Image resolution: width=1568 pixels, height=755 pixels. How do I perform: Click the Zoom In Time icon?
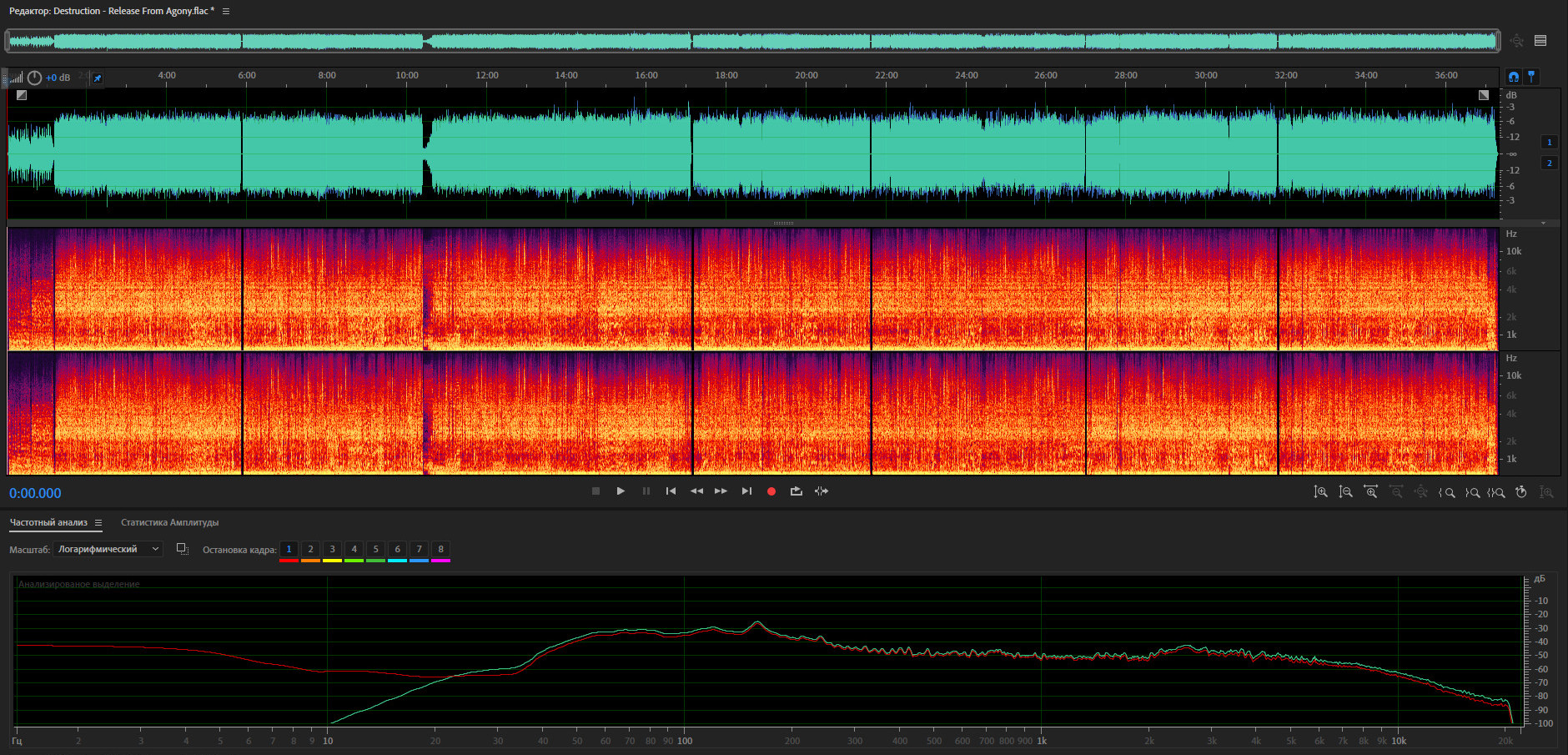1370,492
